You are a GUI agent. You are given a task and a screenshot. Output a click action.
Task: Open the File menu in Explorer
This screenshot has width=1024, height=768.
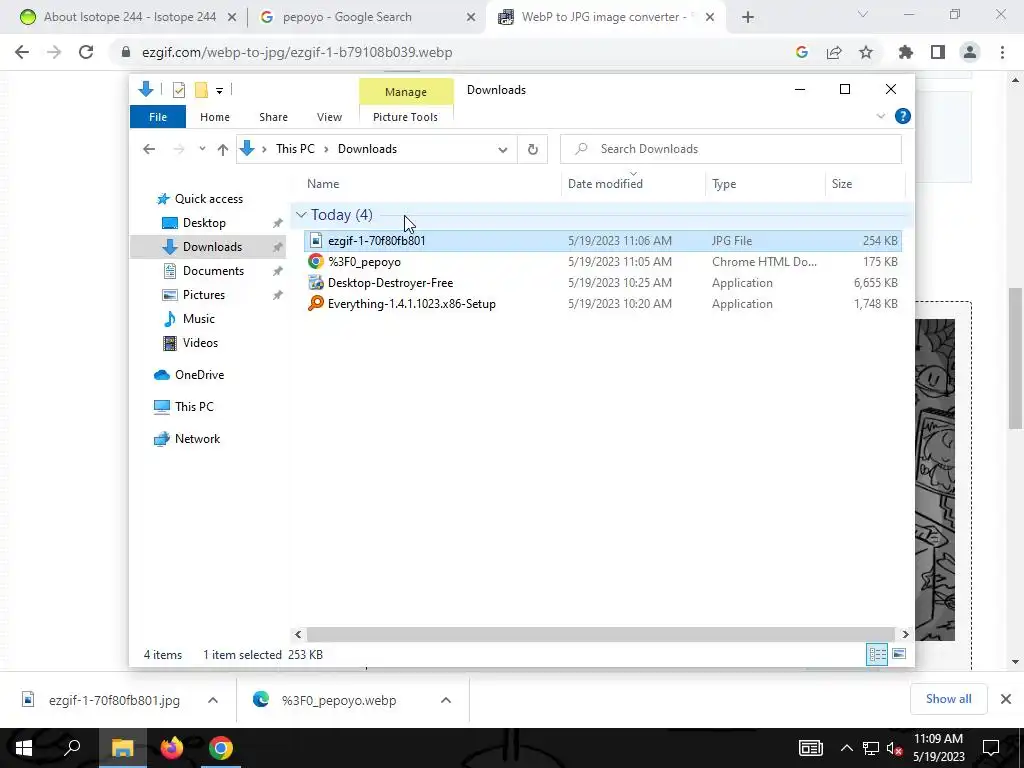(x=158, y=117)
